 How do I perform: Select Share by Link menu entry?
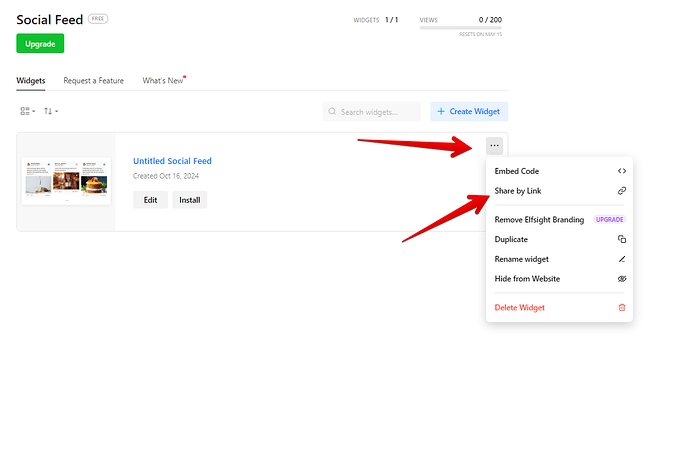point(560,191)
